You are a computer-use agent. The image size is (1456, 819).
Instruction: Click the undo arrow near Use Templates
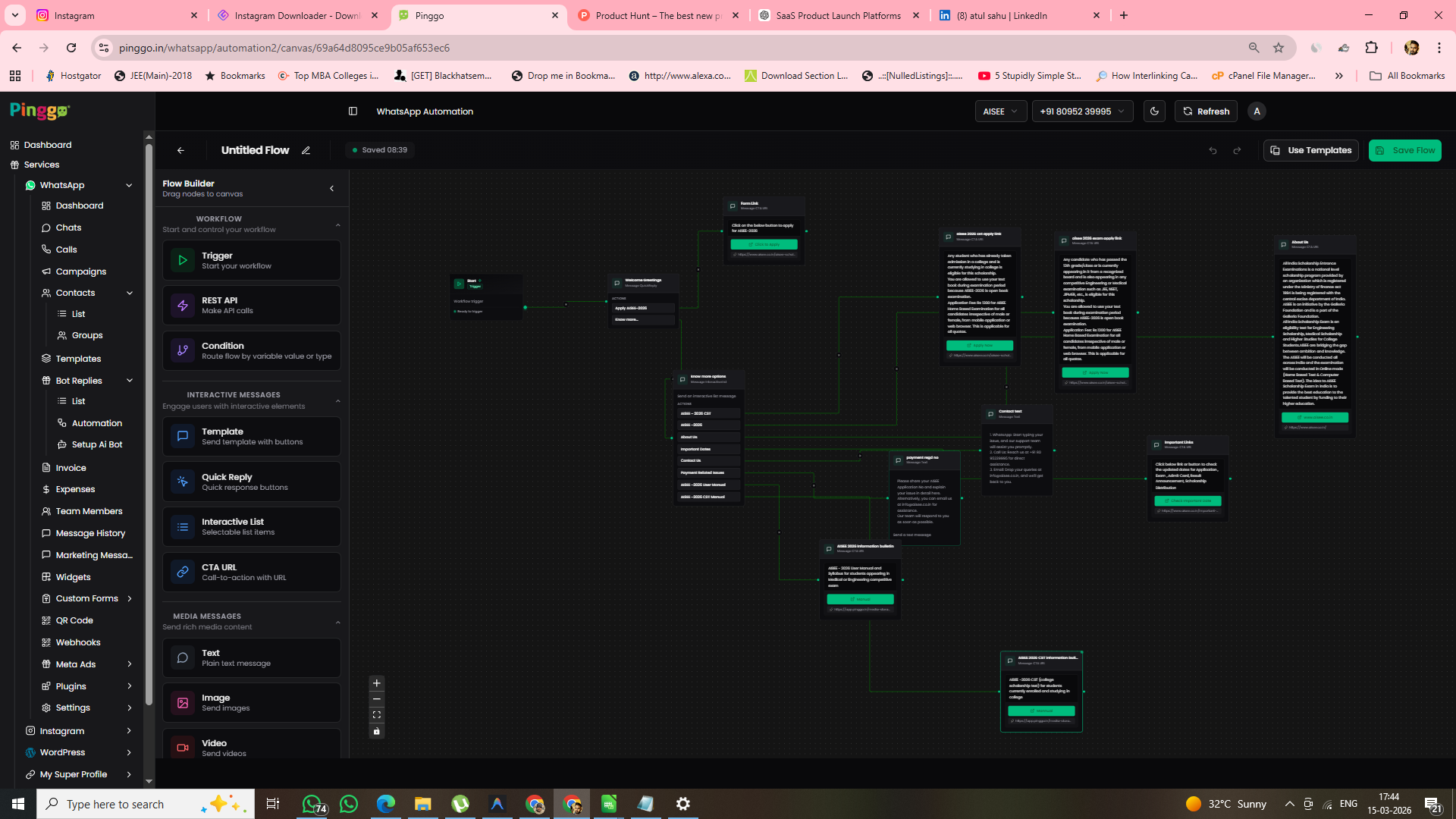[1213, 150]
